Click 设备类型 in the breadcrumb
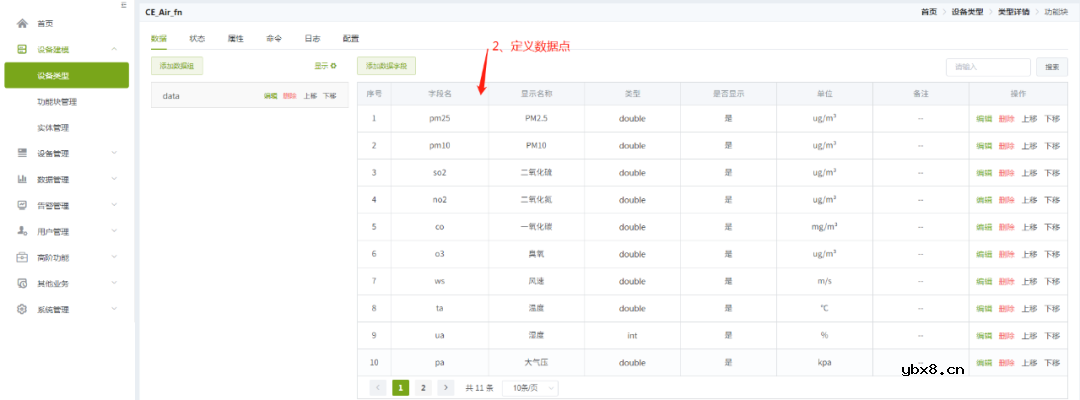This screenshot has width=1080, height=400. coord(967,12)
